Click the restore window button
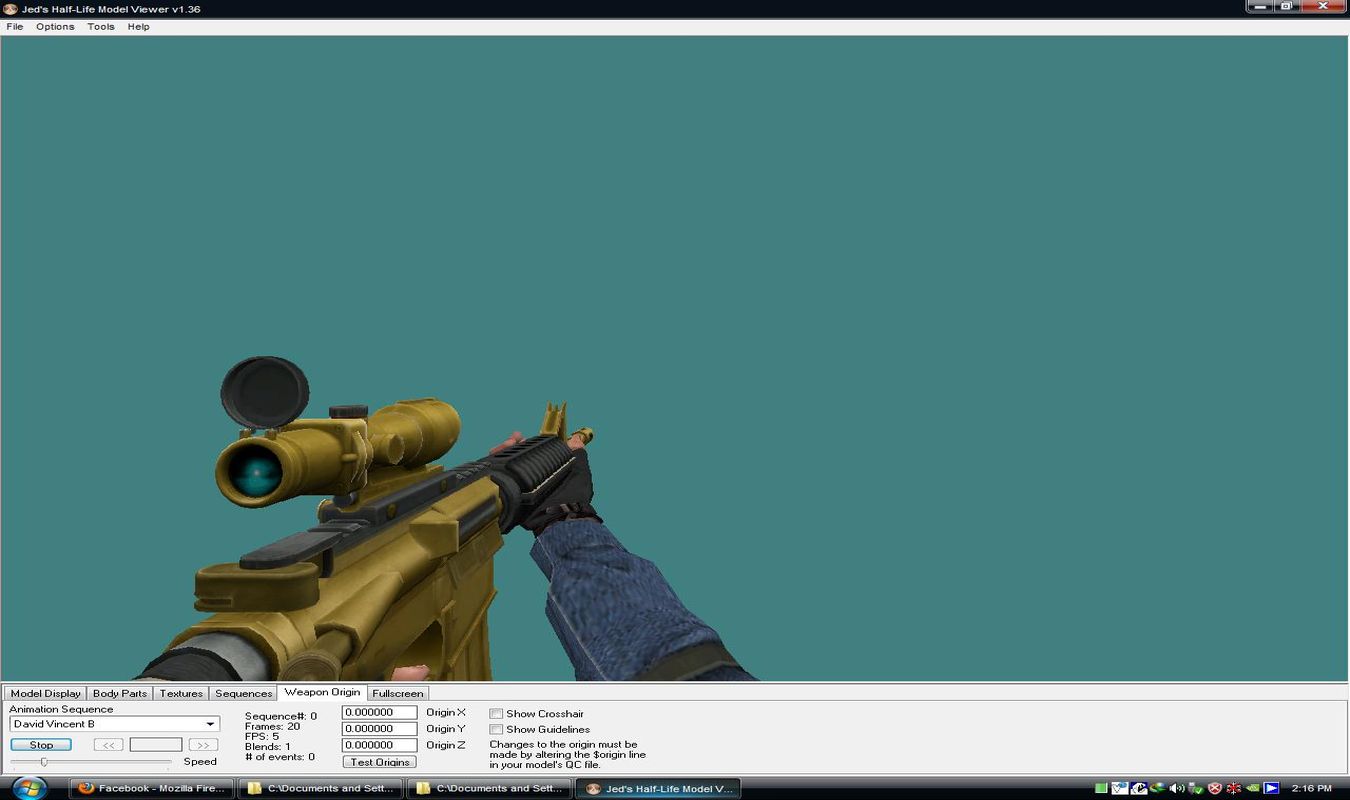Image resolution: width=1350 pixels, height=800 pixels. [1286, 6]
